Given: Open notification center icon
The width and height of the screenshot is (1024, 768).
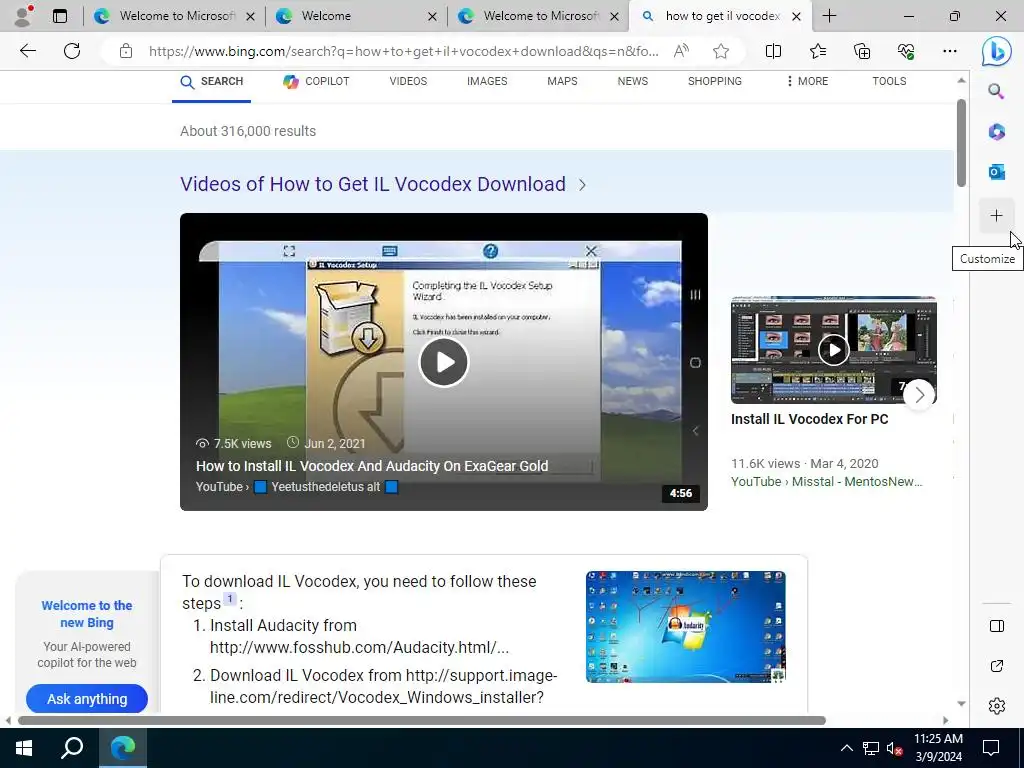Looking at the screenshot, I should point(991,748).
